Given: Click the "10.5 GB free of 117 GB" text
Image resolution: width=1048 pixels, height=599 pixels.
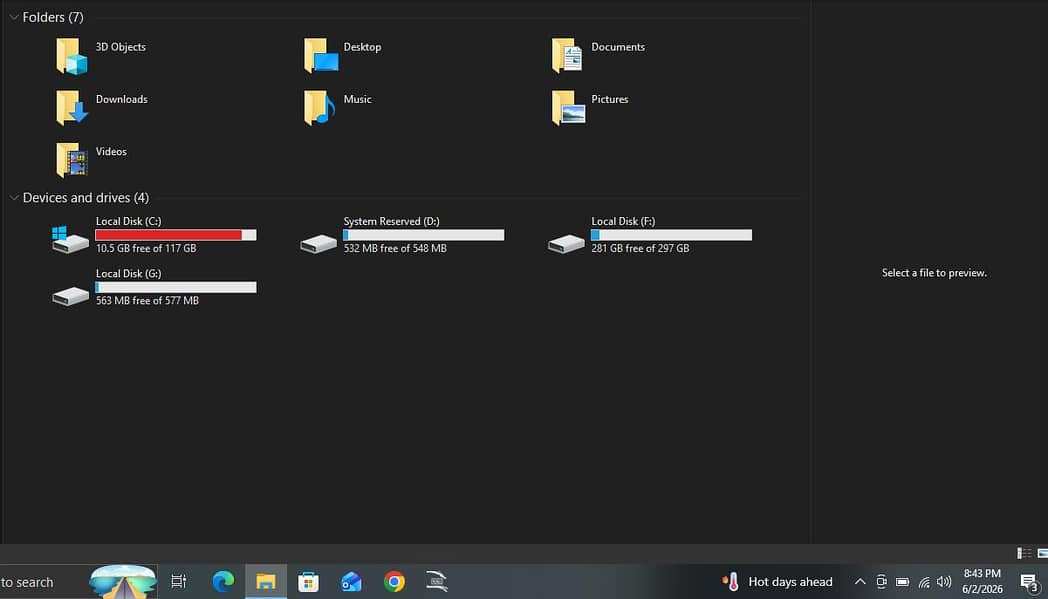Looking at the screenshot, I should [x=146, y=248].
